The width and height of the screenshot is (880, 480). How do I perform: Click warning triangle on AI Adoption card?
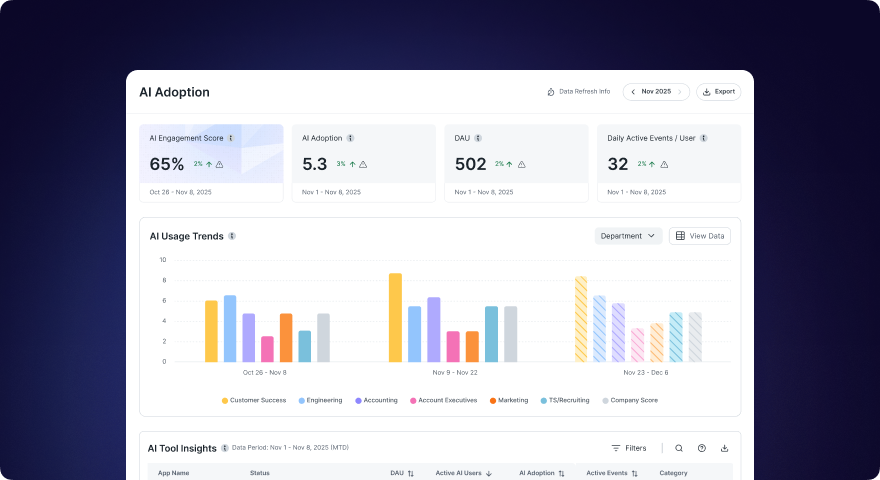[363, 164]
